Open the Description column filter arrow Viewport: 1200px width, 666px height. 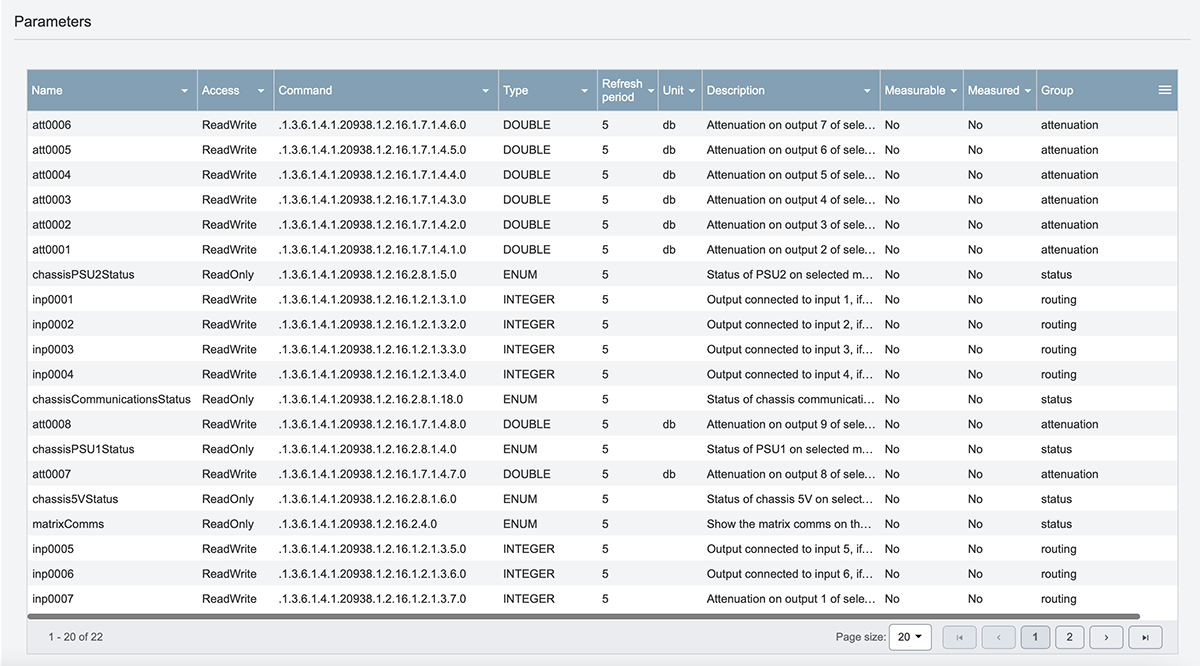pyautogui.click(x=869, y=91)
